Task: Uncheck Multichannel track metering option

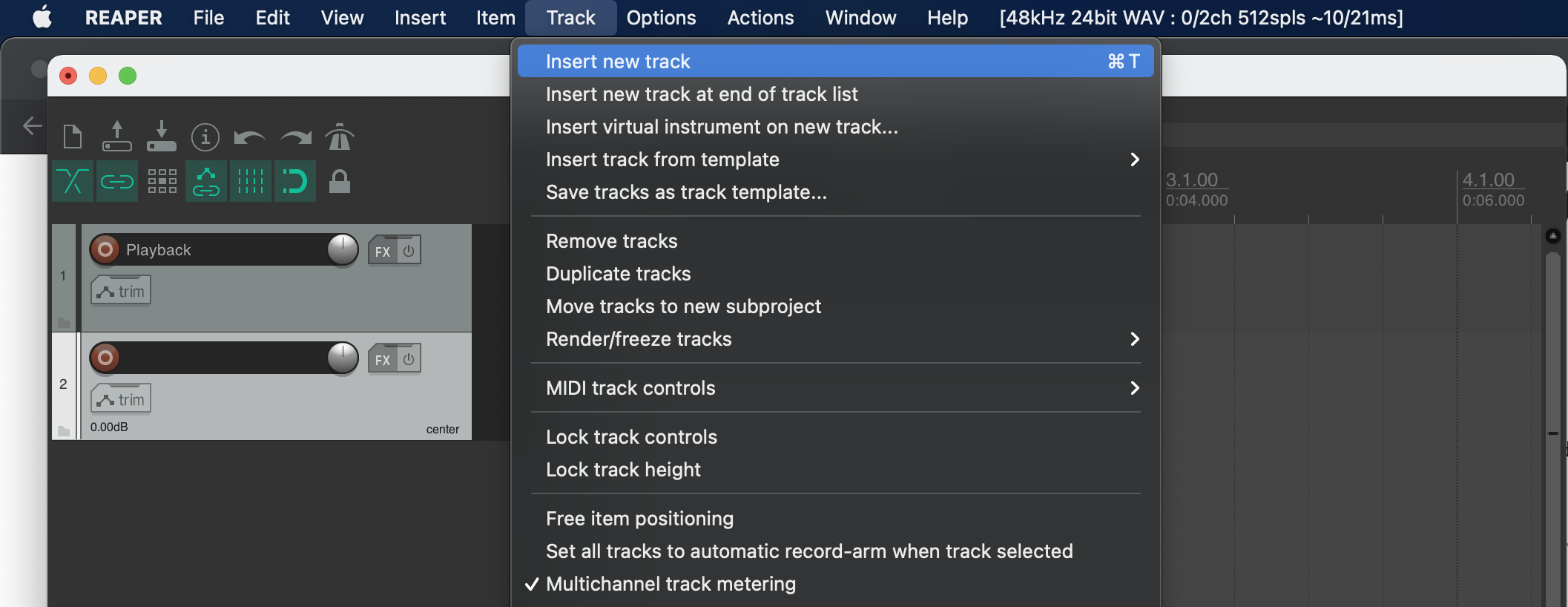Action: point(670,584)
